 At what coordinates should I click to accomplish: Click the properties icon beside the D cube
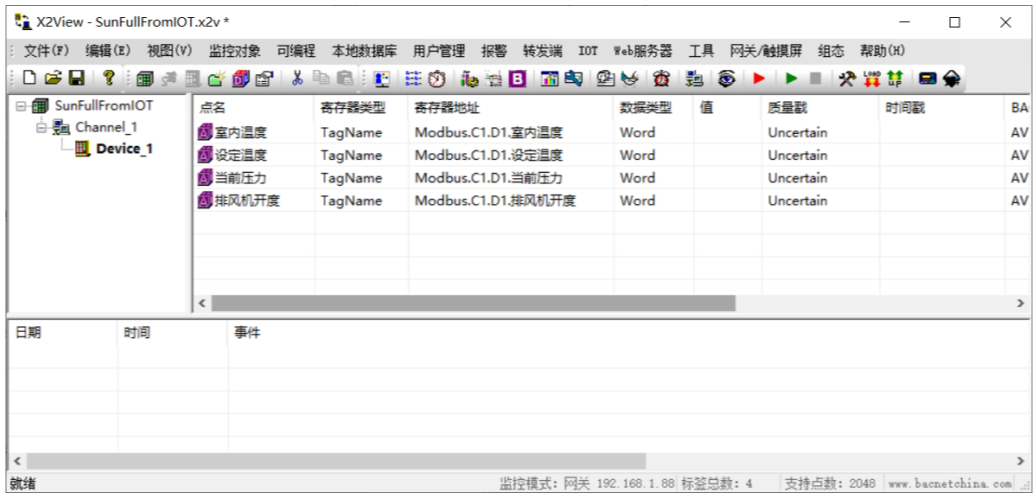click(x=264, y=79)
